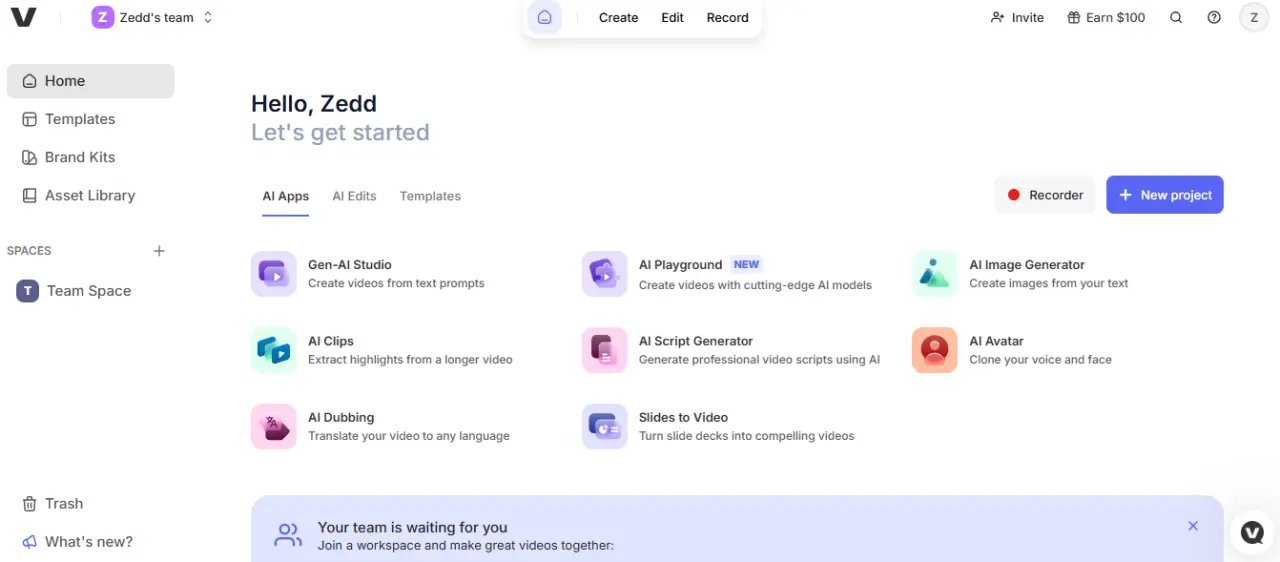Screen dimensions: 1280x562
Task: Open the Z user profile avatar
Action: point(1254,17)
